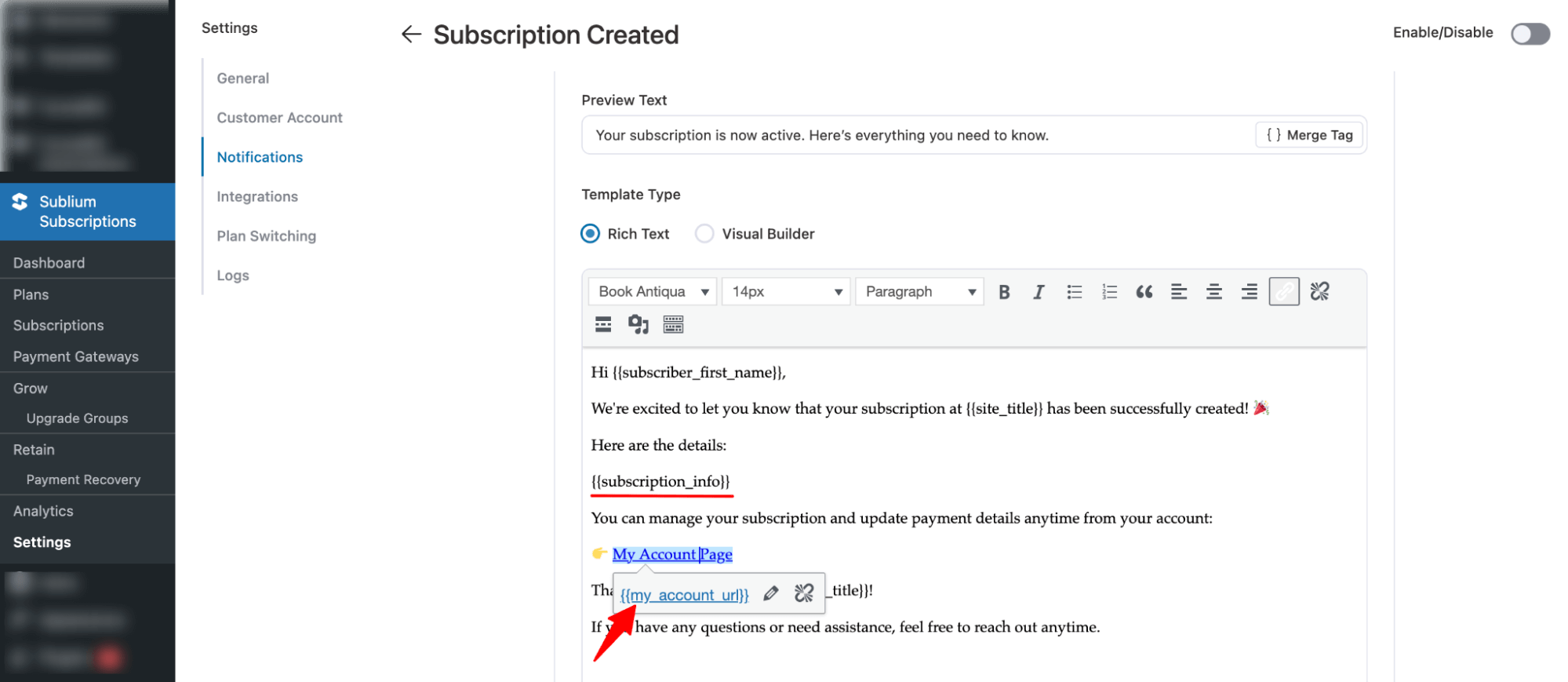
Task: Click the My Account Page link
Action: (672, 554)
